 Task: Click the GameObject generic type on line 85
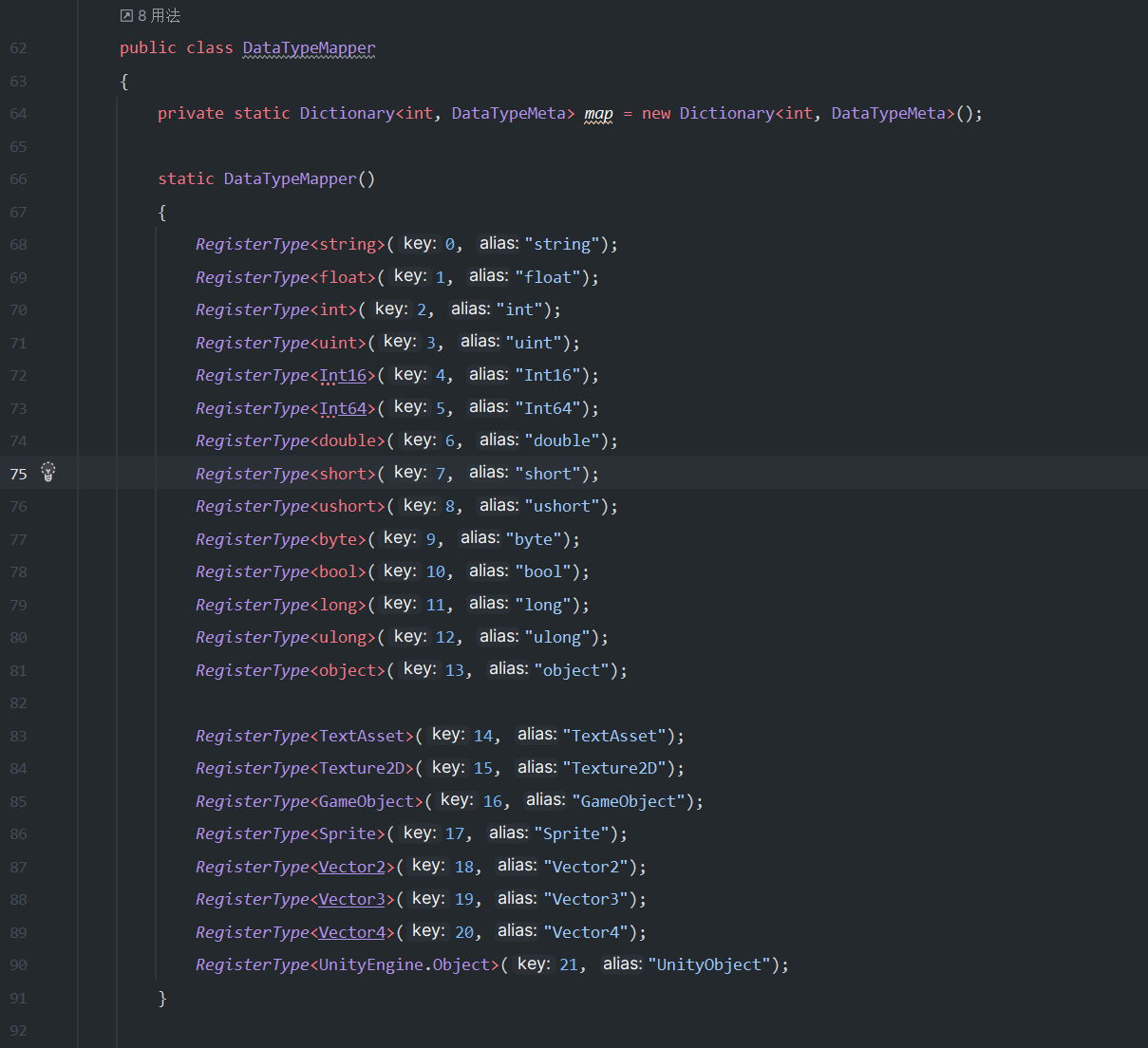[367, 801]
